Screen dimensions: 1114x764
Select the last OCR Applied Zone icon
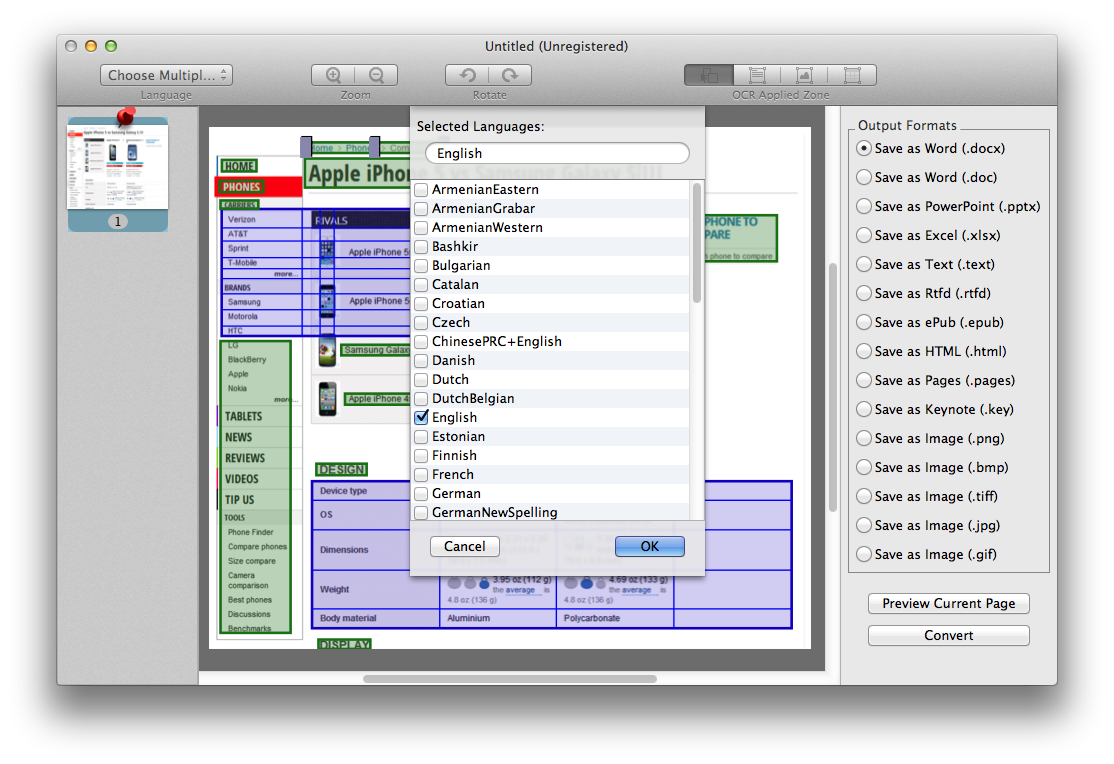[x=852, y=75]
